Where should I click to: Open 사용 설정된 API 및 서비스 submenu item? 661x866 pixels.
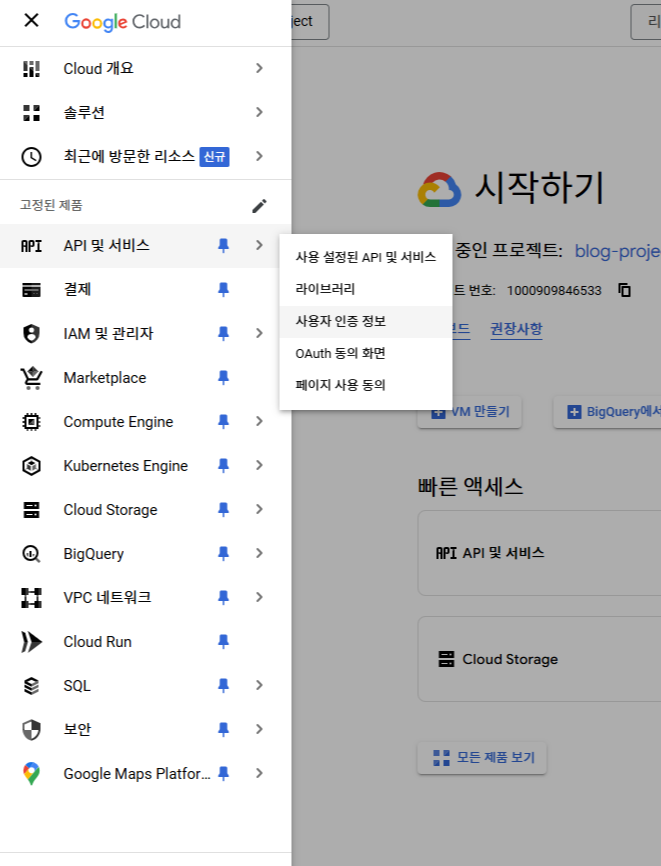tap(366, 257)
